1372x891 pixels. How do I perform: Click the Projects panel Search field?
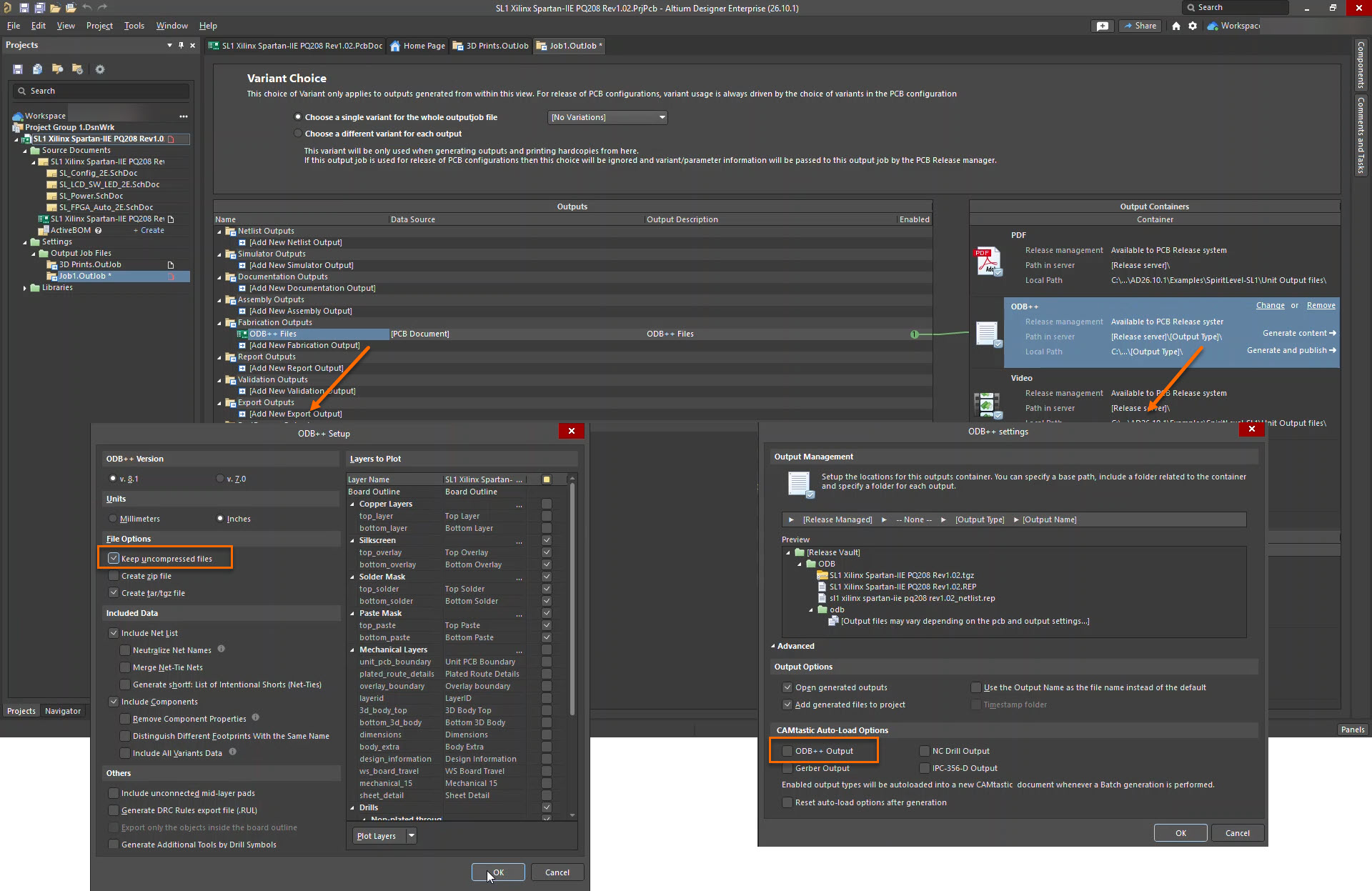101,91
